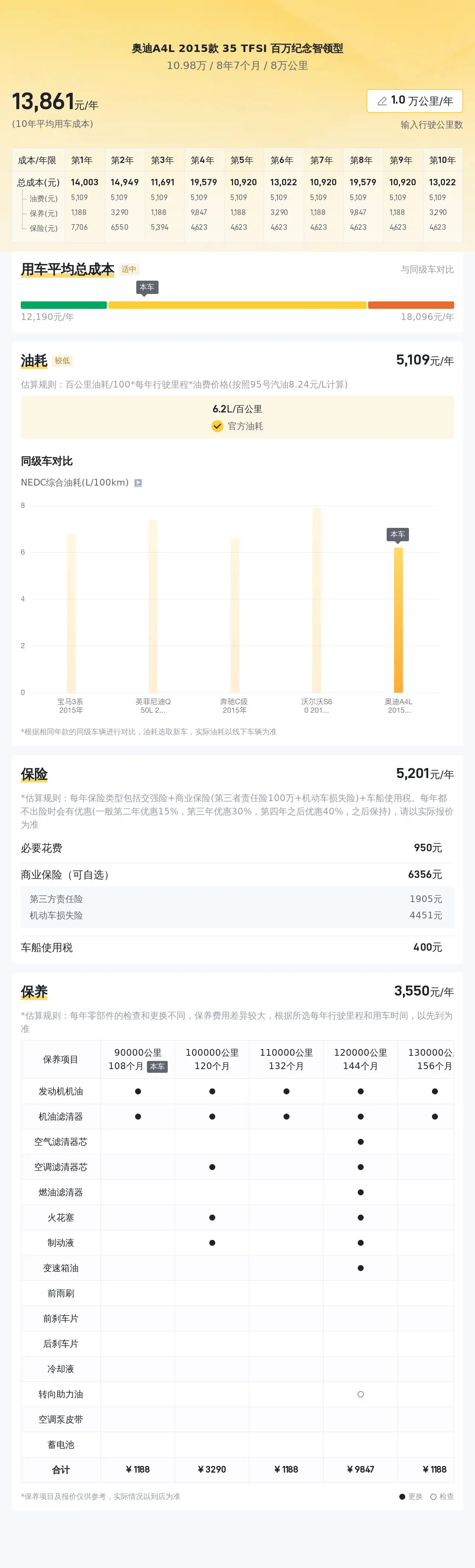Click the 沃尔沃S60 bar in chart
Image resolution: width=475 pixels, height=1568 pixels.
point(316,600)
